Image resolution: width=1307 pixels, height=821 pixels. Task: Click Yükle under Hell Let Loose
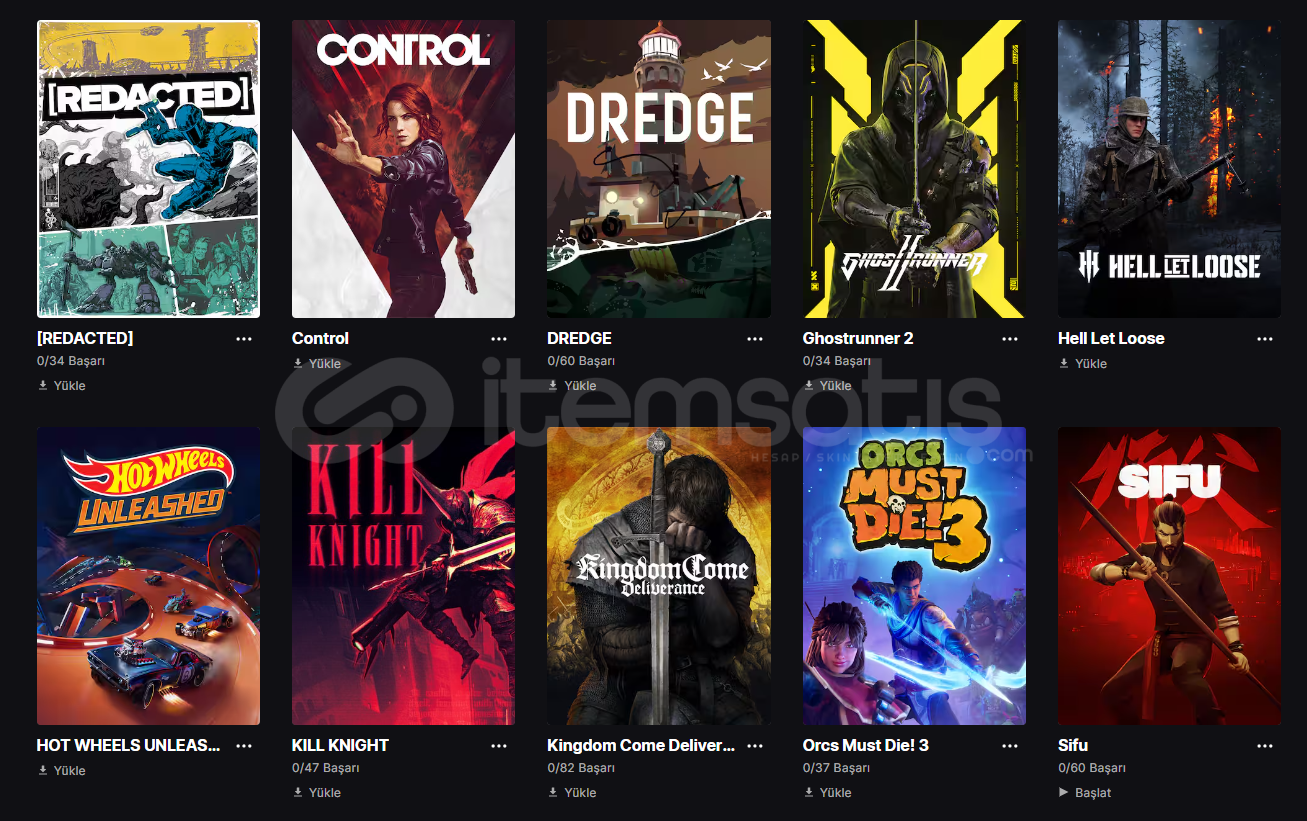pos(1083,364)
